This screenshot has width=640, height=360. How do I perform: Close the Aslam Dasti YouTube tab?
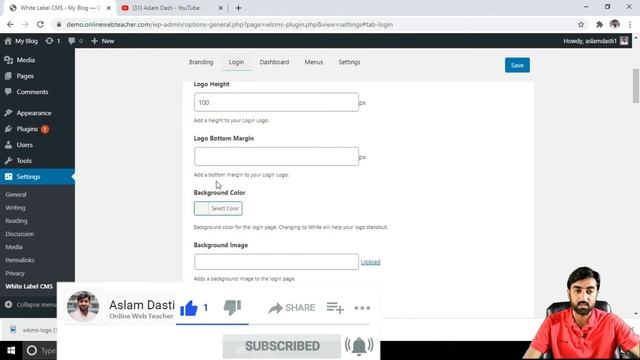tap(220, 8)
